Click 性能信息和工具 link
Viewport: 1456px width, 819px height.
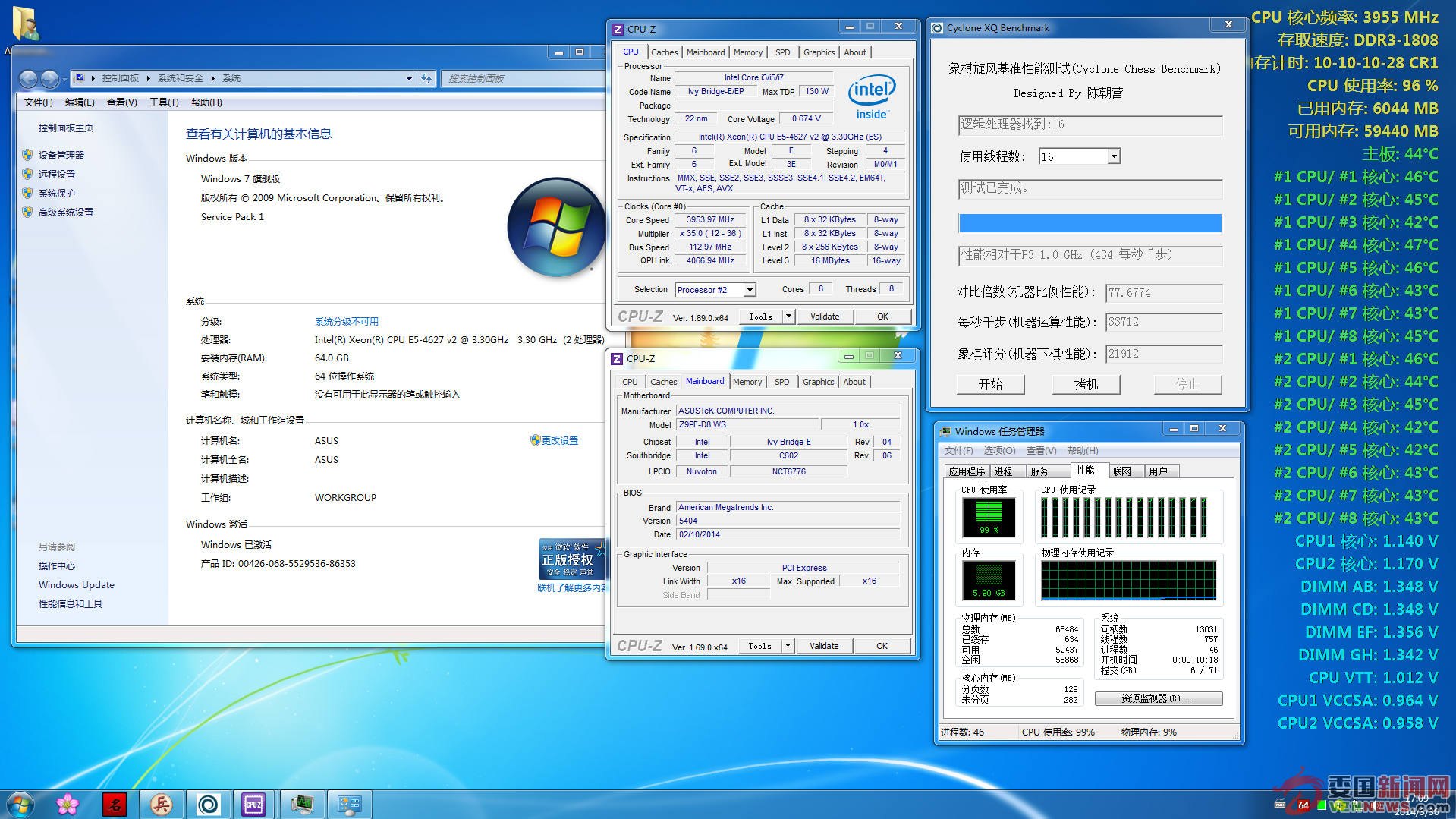tap(71, 603)
